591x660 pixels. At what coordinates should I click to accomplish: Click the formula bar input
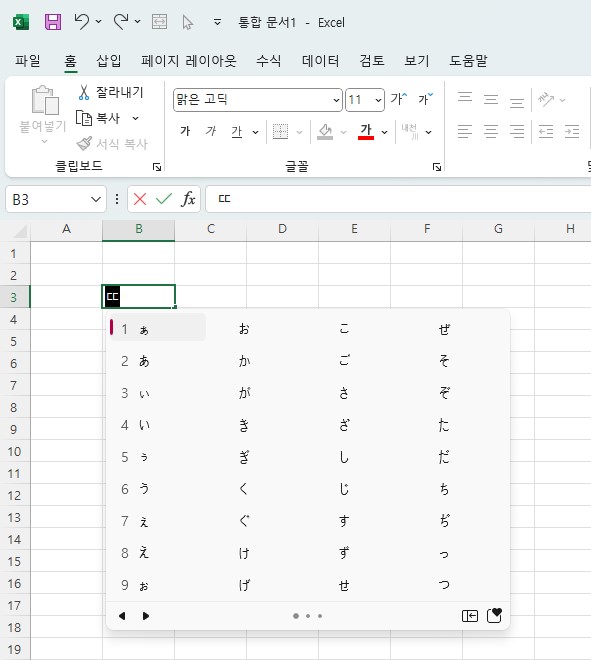398,199
